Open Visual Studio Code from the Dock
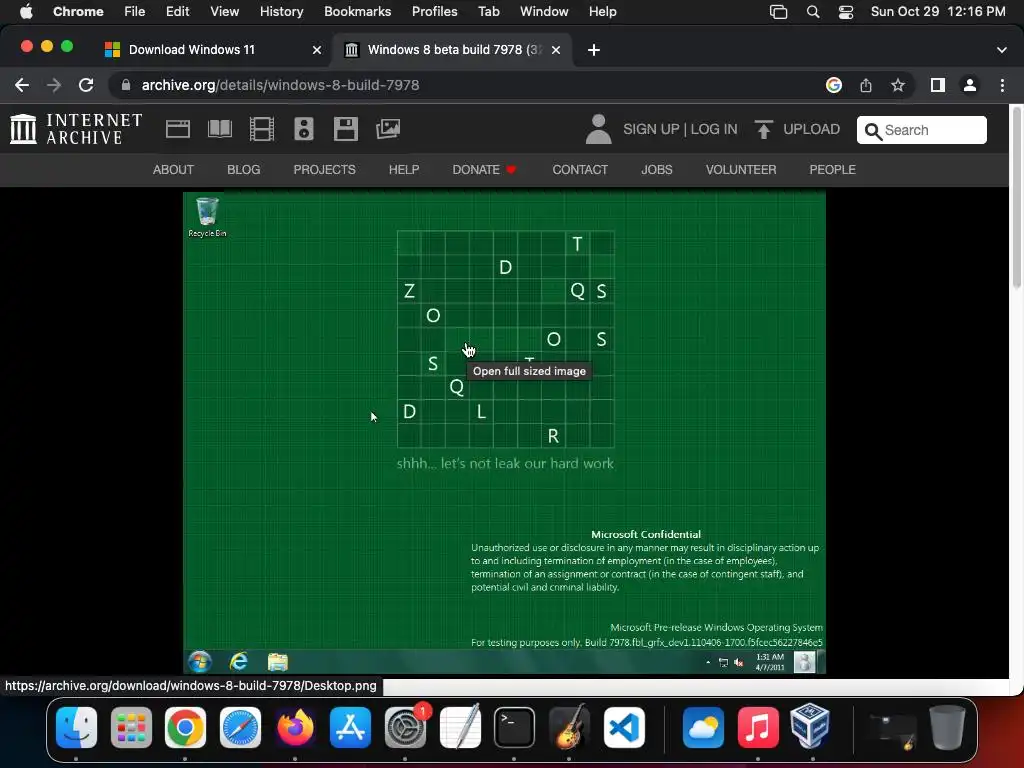 click(624, 727)
